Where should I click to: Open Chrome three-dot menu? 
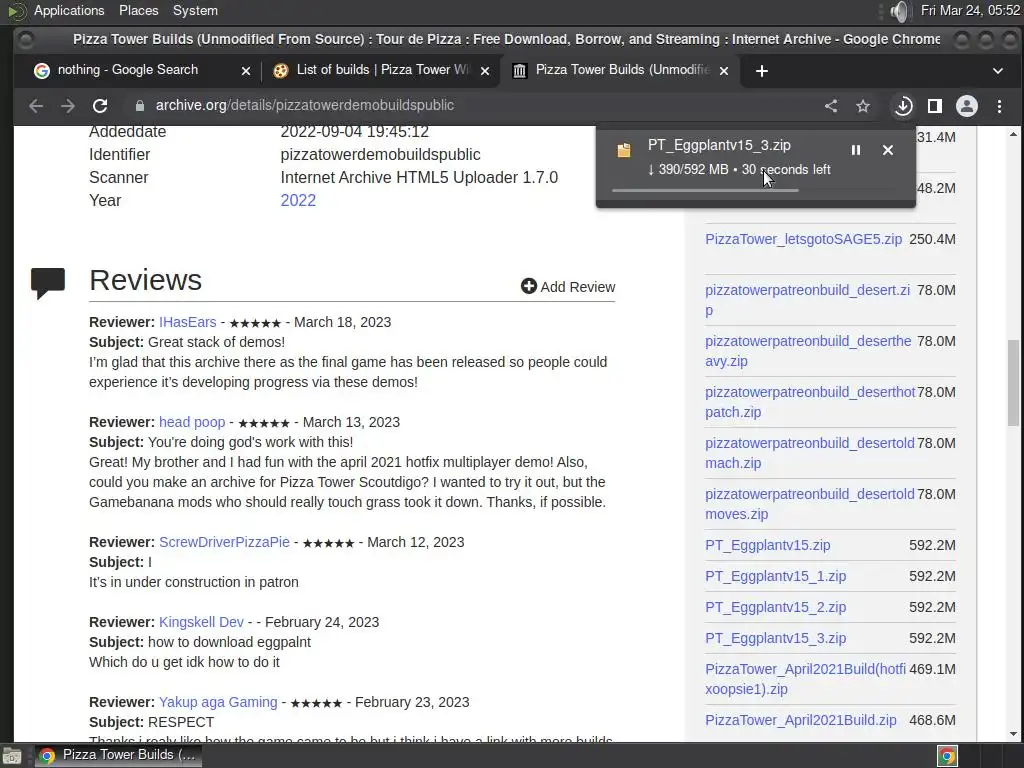pos(999,106)
